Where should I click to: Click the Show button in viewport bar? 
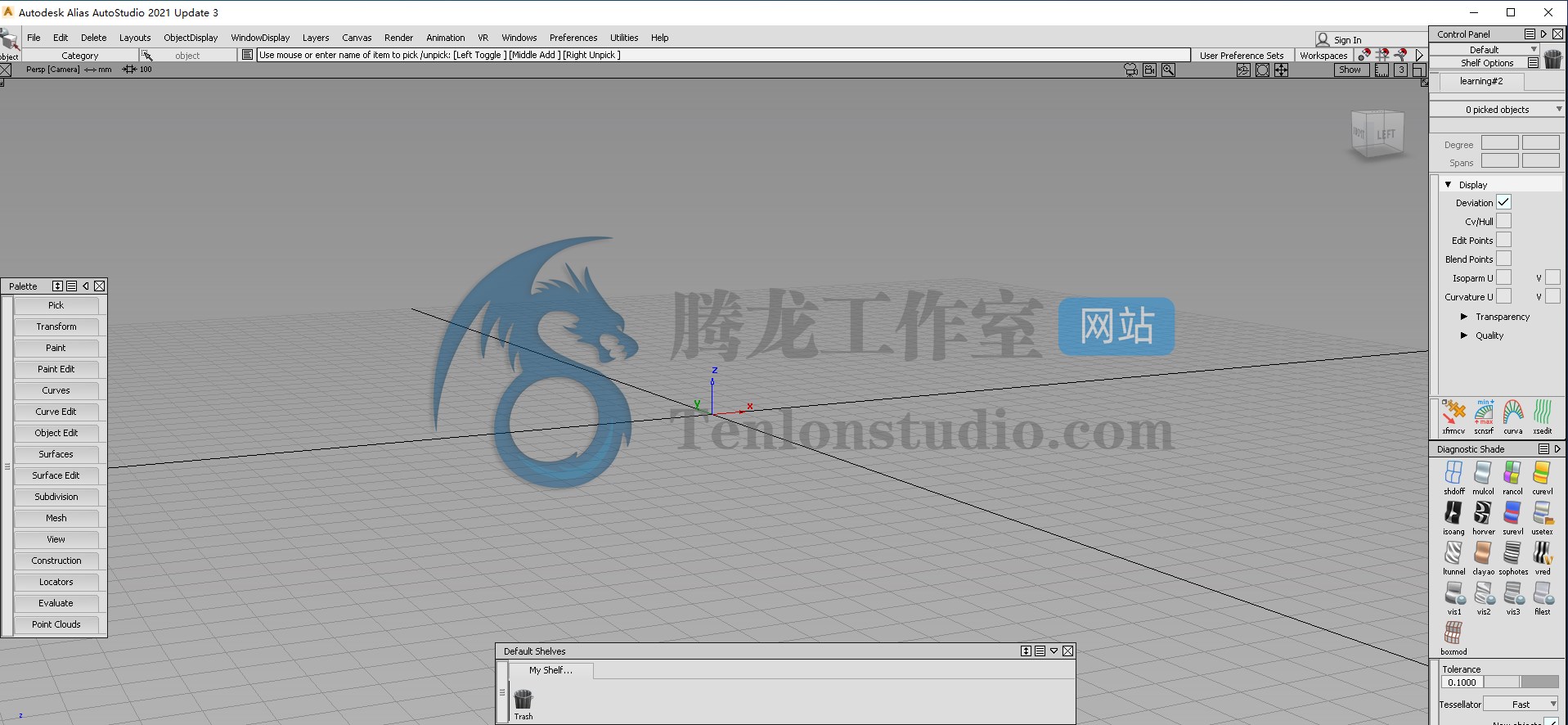point(1350,70)
